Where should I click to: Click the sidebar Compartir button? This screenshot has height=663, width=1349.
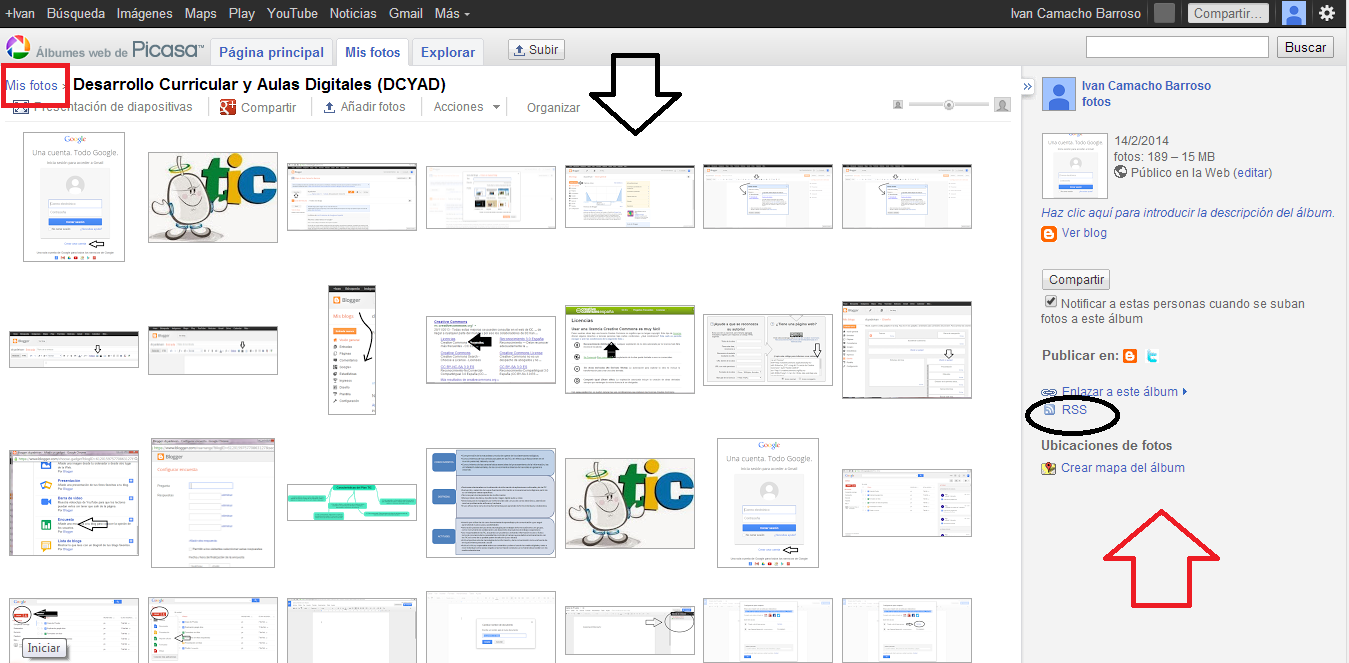1076,280
